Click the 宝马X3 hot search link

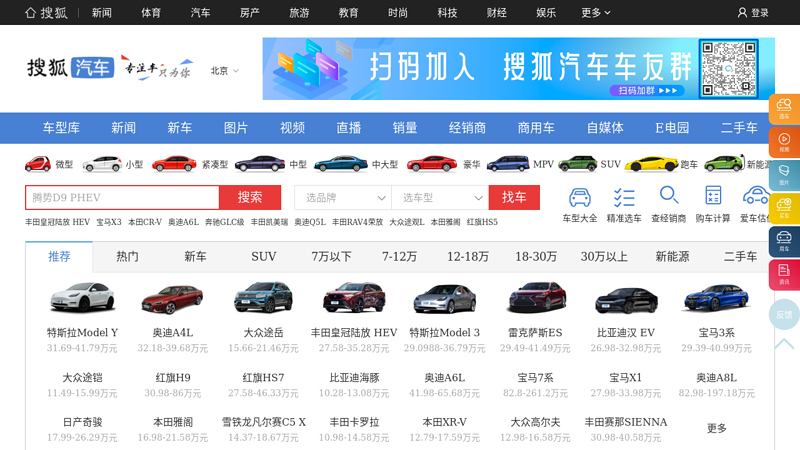[109, 222]
